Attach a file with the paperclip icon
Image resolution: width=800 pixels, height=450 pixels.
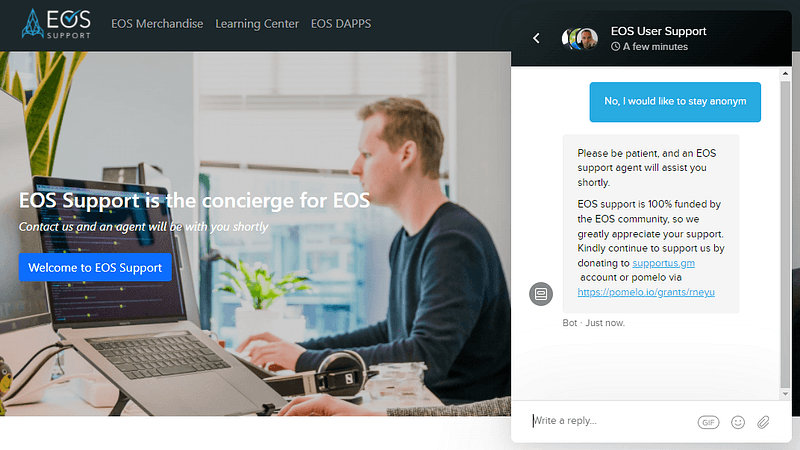[x=763, y=422]
